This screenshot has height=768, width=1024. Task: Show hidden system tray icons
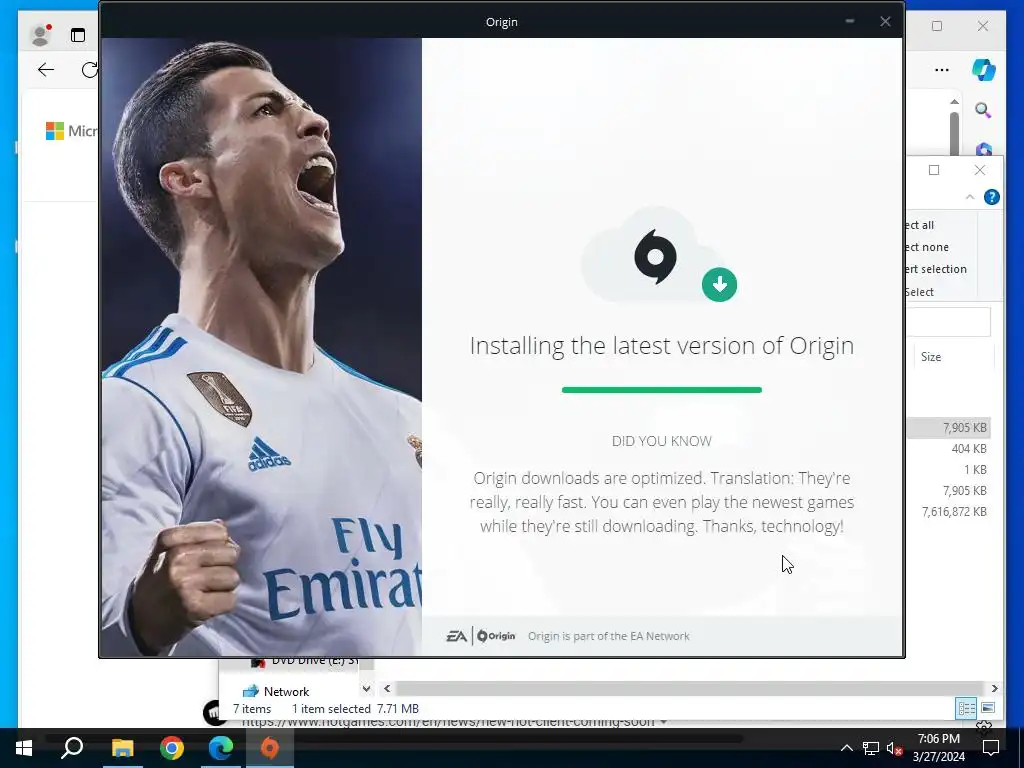(846, 748)
